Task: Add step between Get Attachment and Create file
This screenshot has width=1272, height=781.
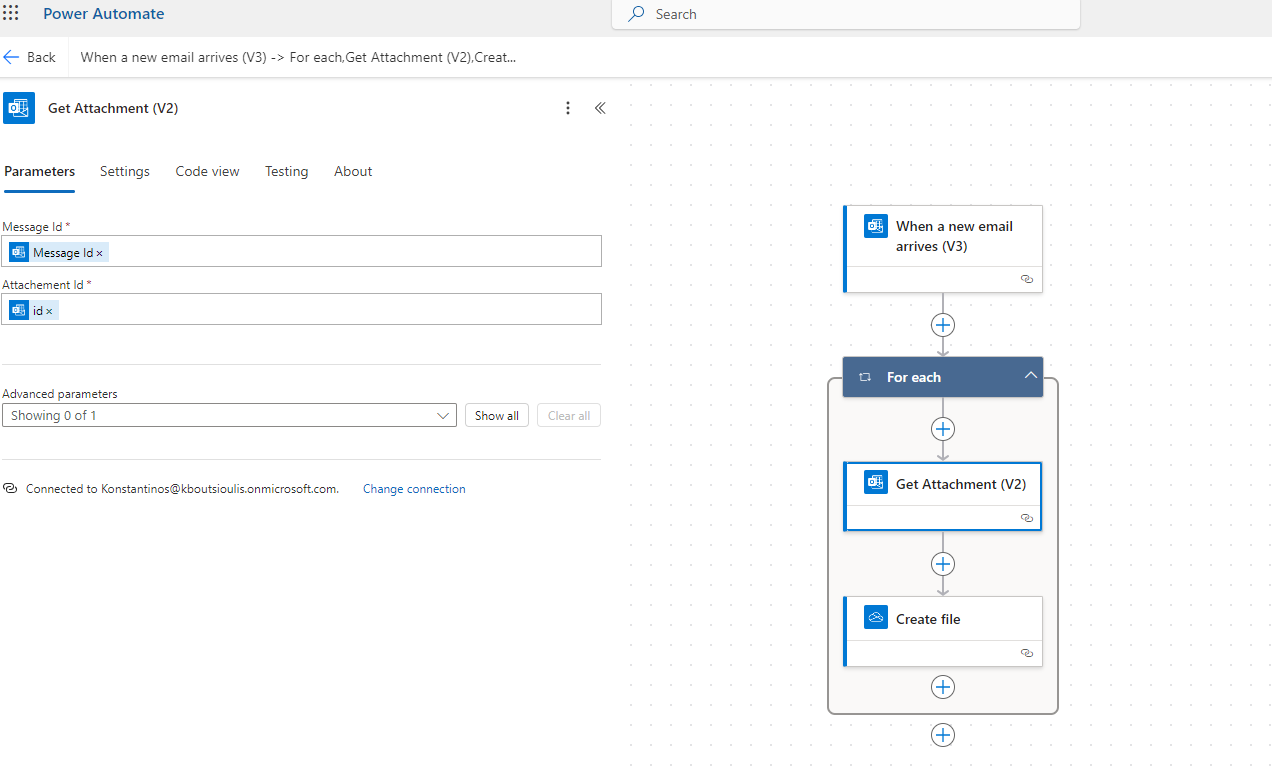Action: 943,564
